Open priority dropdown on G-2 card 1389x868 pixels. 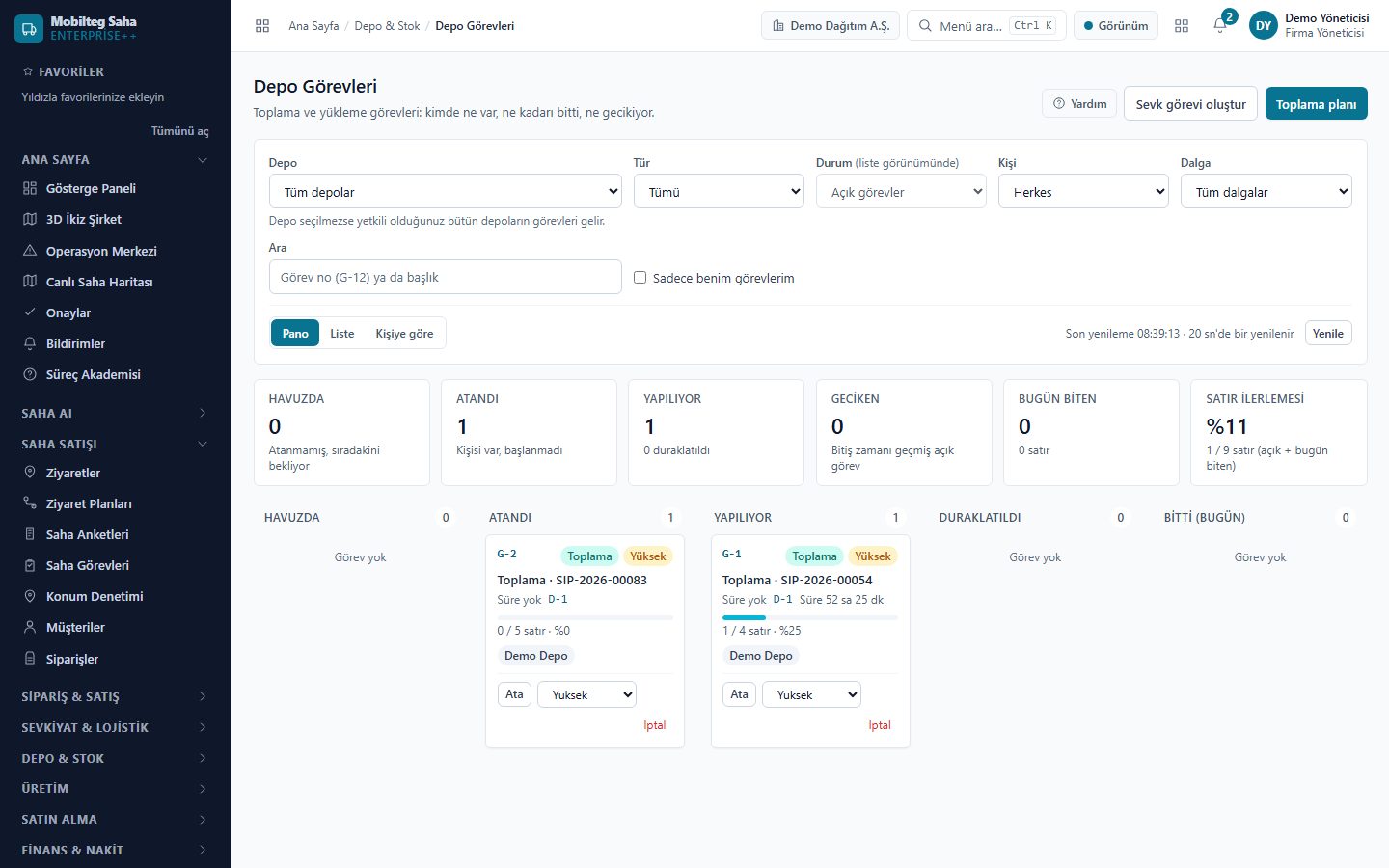tap(586, 694)
